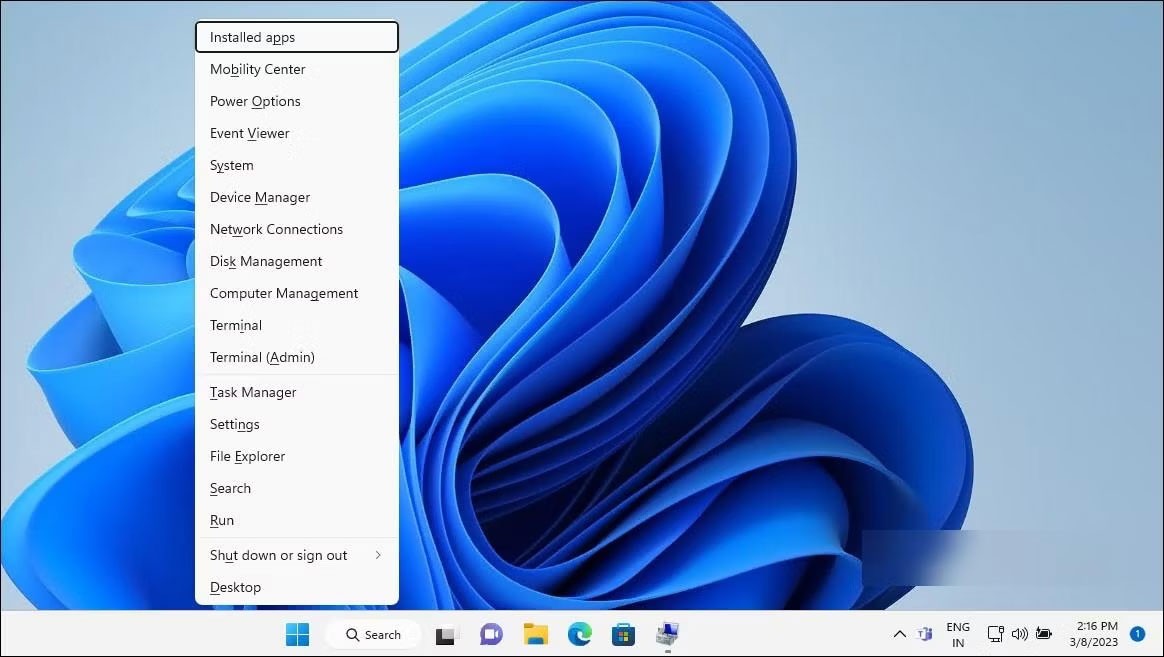Select Installed apps from the menu

[x=297, y=37]
